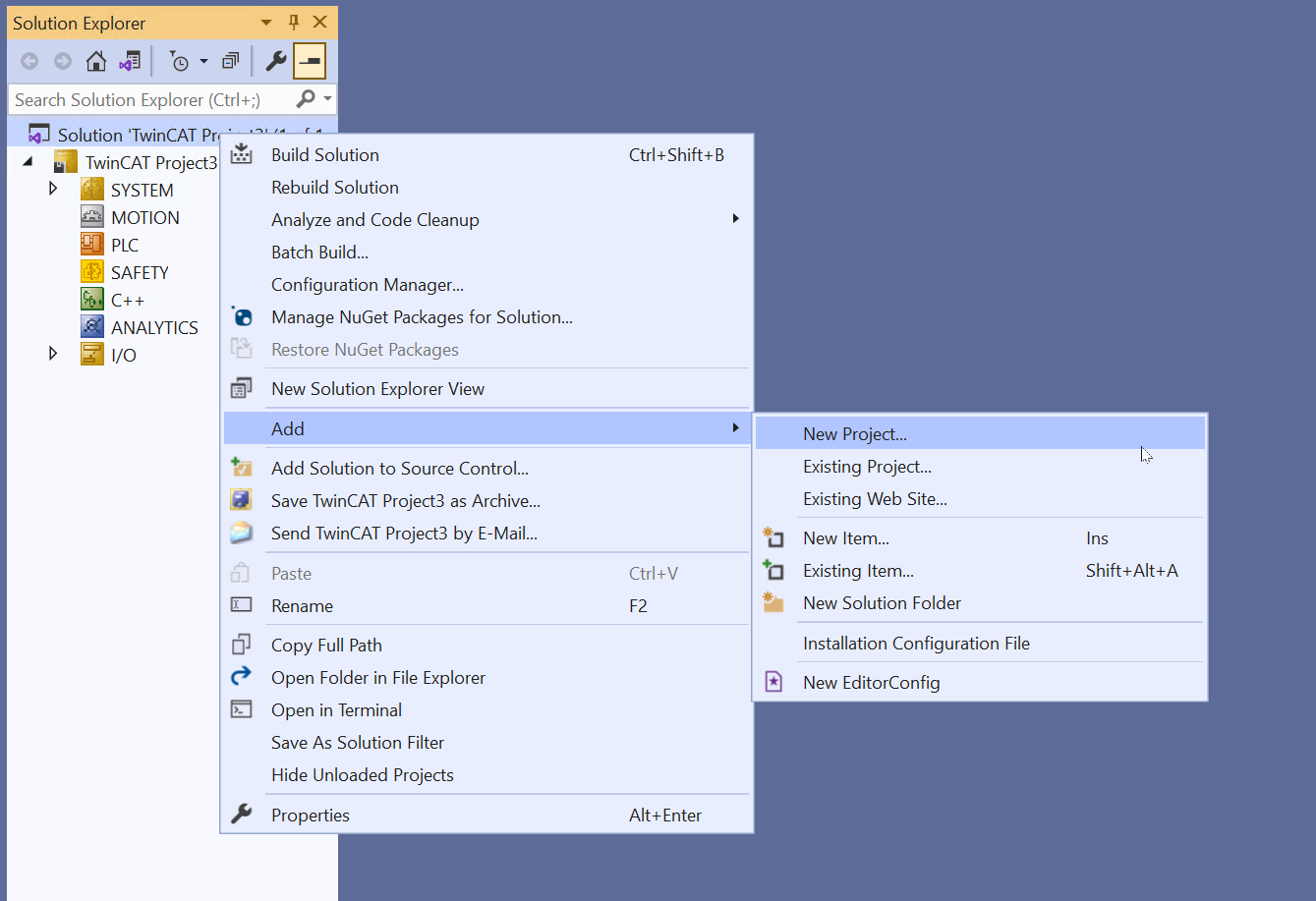The height and width of the screenshot is (901, 1316).
Task: Select Copy Full Path
Action: click(486, 645)
